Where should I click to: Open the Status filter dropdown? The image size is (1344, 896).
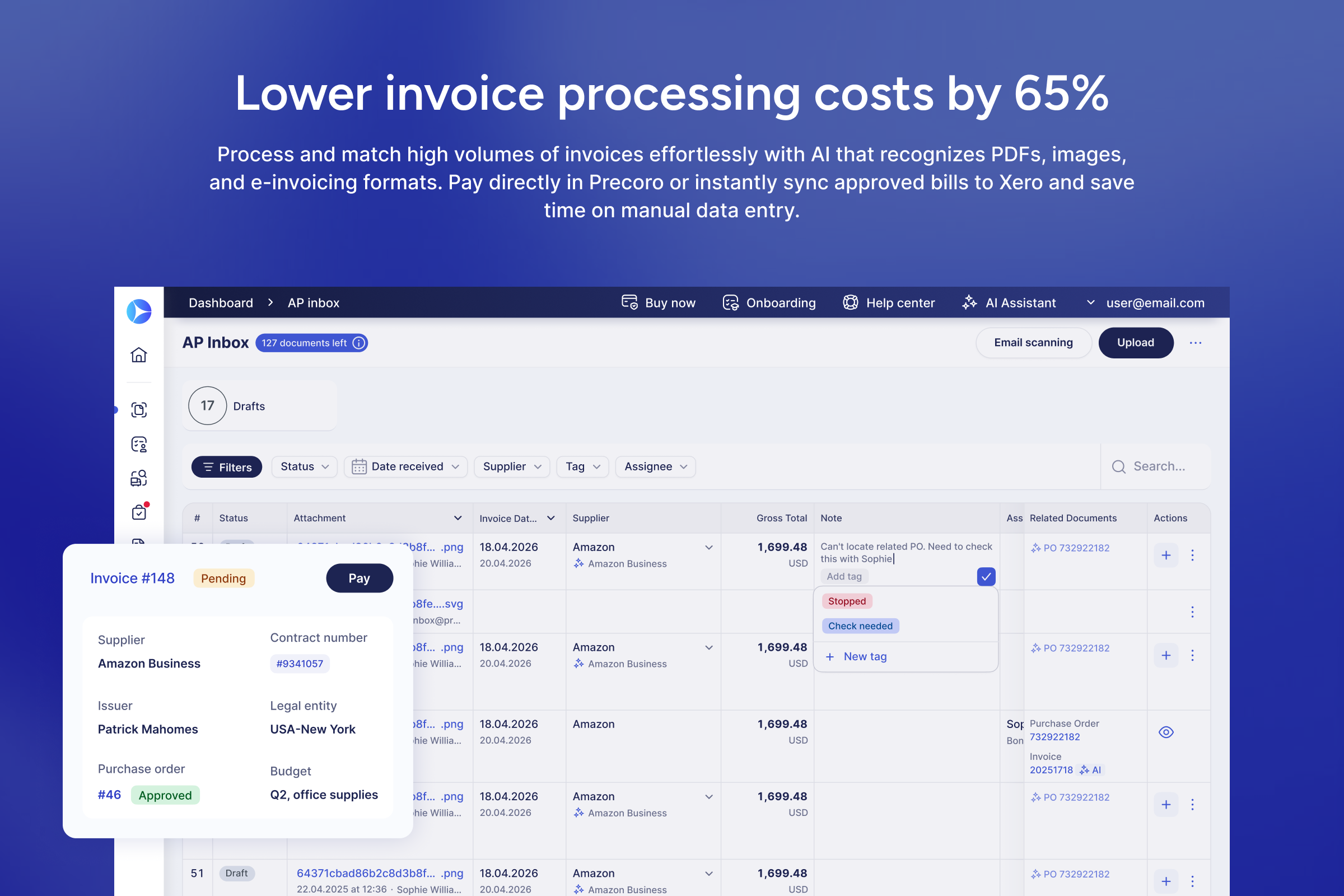(x=304, y=467)
